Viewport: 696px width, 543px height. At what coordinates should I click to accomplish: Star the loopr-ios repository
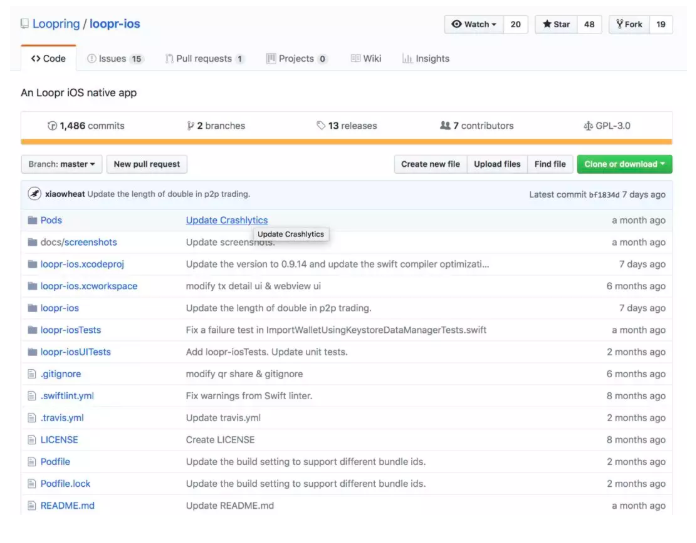(x=556, y=24)
